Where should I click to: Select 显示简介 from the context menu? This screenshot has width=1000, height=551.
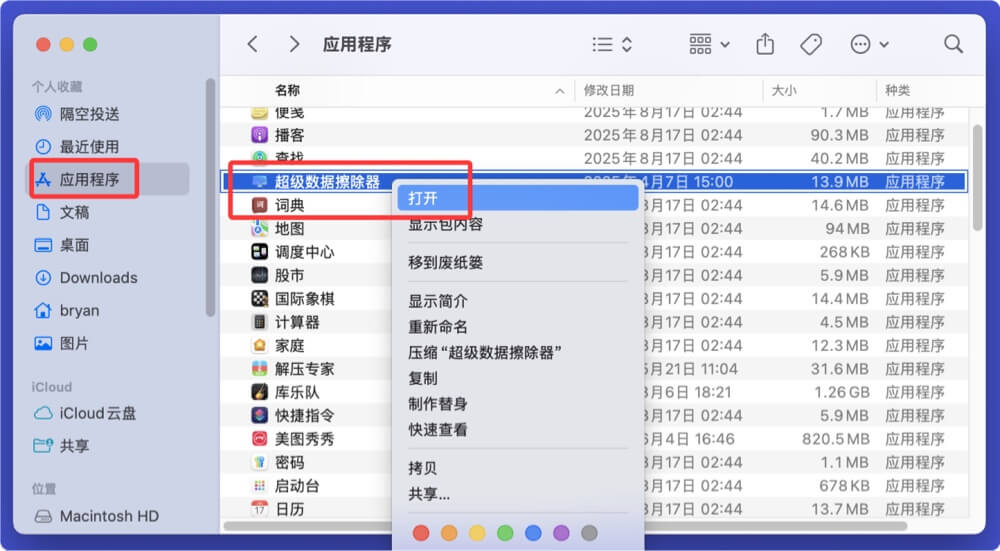point(437,301)
